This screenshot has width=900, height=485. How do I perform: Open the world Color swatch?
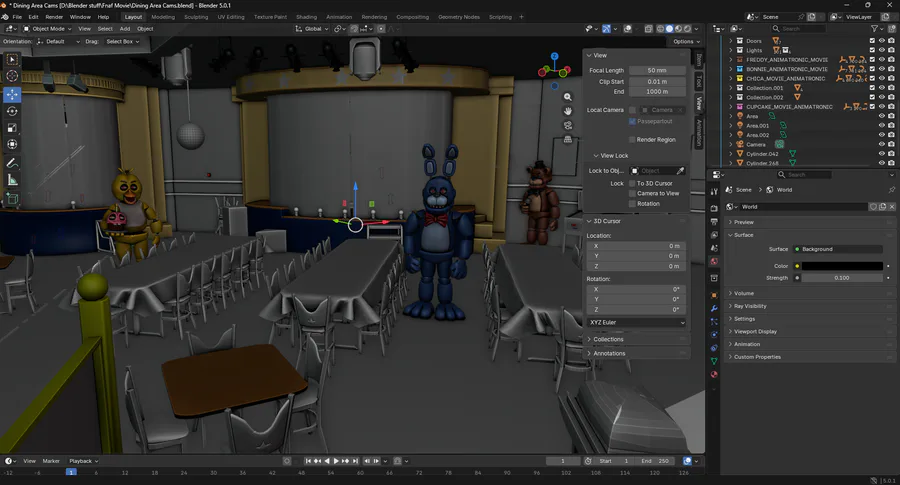(842, 266)
